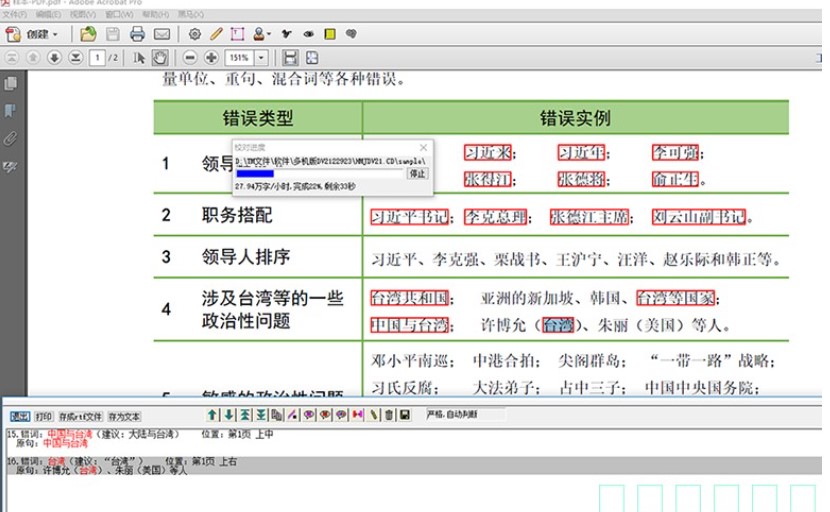Image resolution: width=830 pixels, height=512 pixels.
Task: Click the pink bowtie icon
Action: (x=358, y=415)
